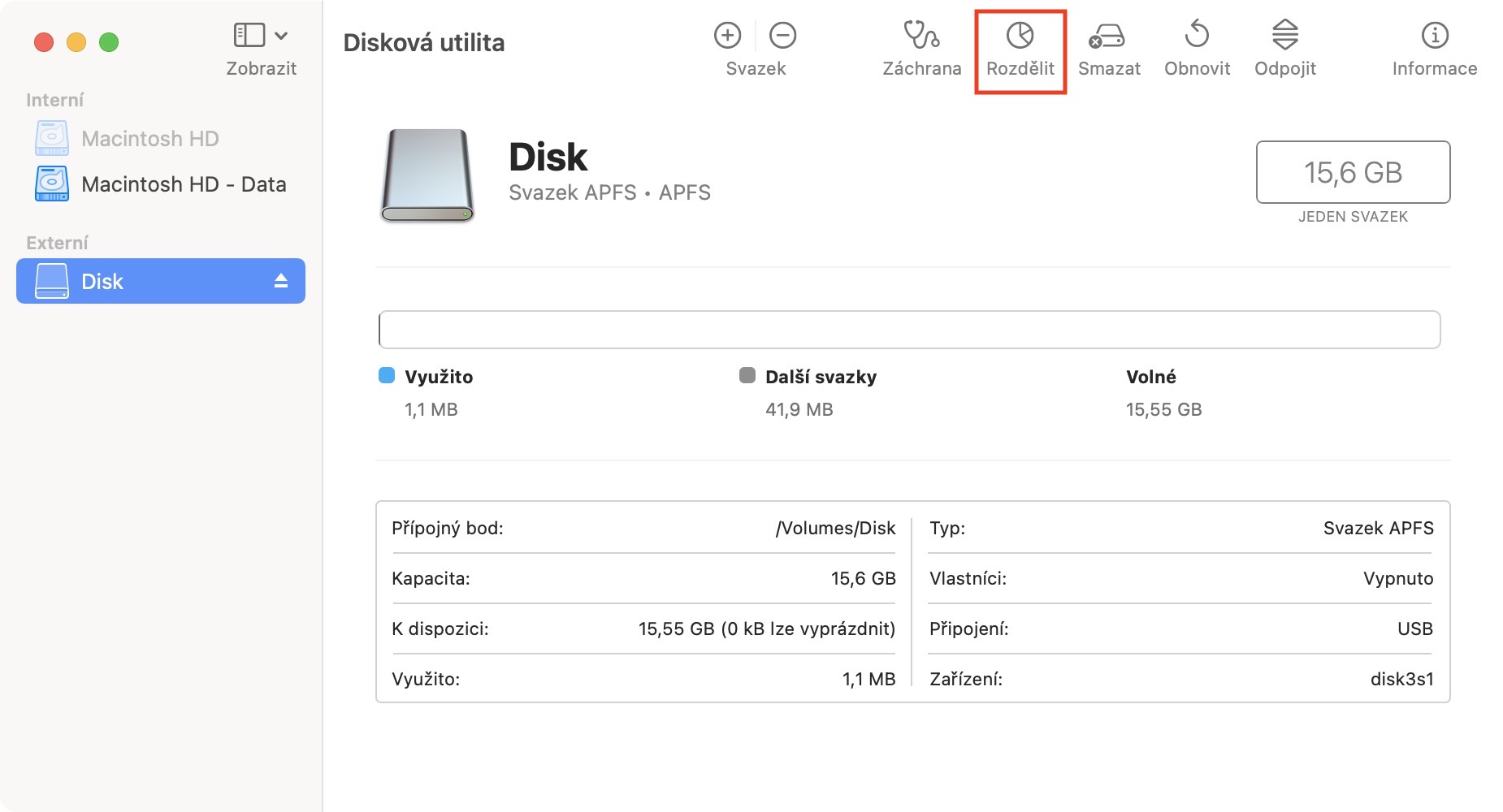Click the add volume plus icon

727,36
